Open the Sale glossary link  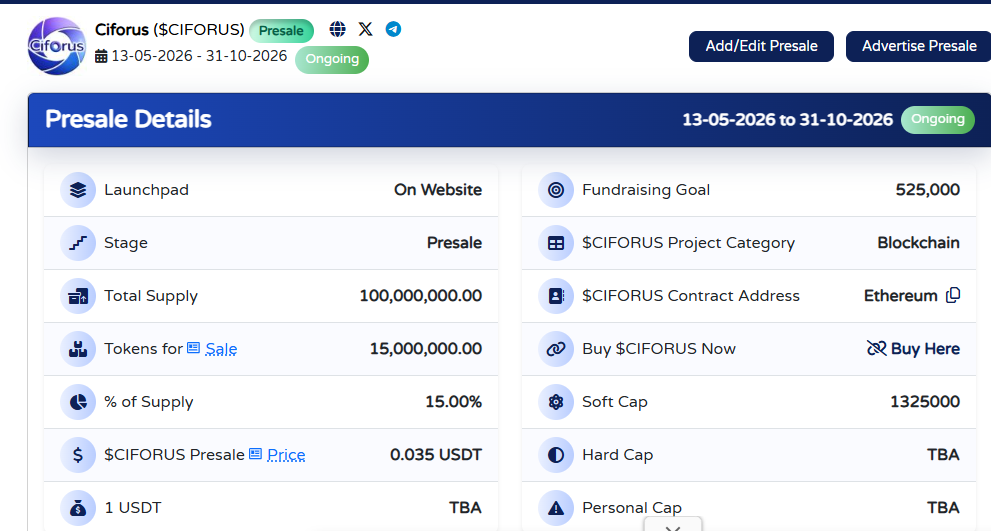(x=221, y=349)
